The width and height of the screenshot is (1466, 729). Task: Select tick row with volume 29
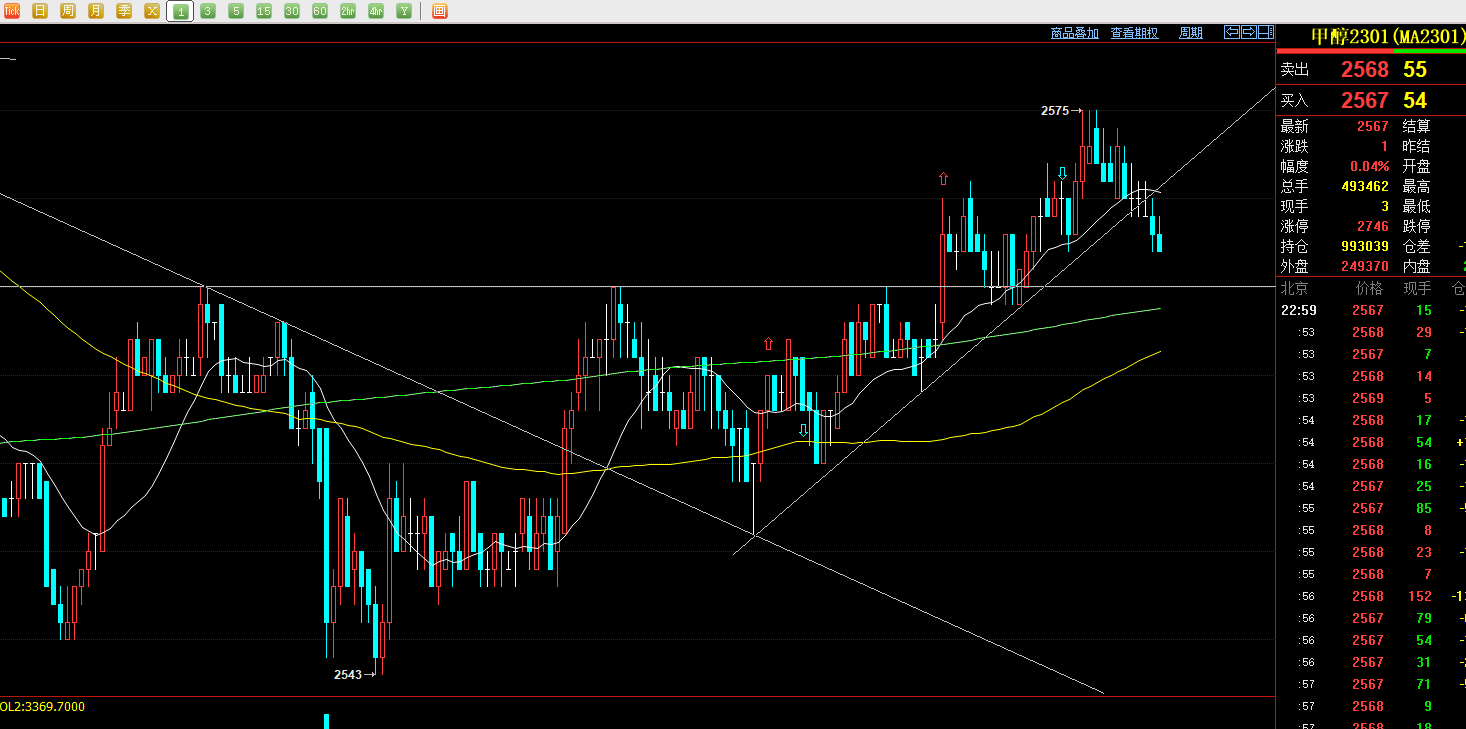coord(1371,332)
